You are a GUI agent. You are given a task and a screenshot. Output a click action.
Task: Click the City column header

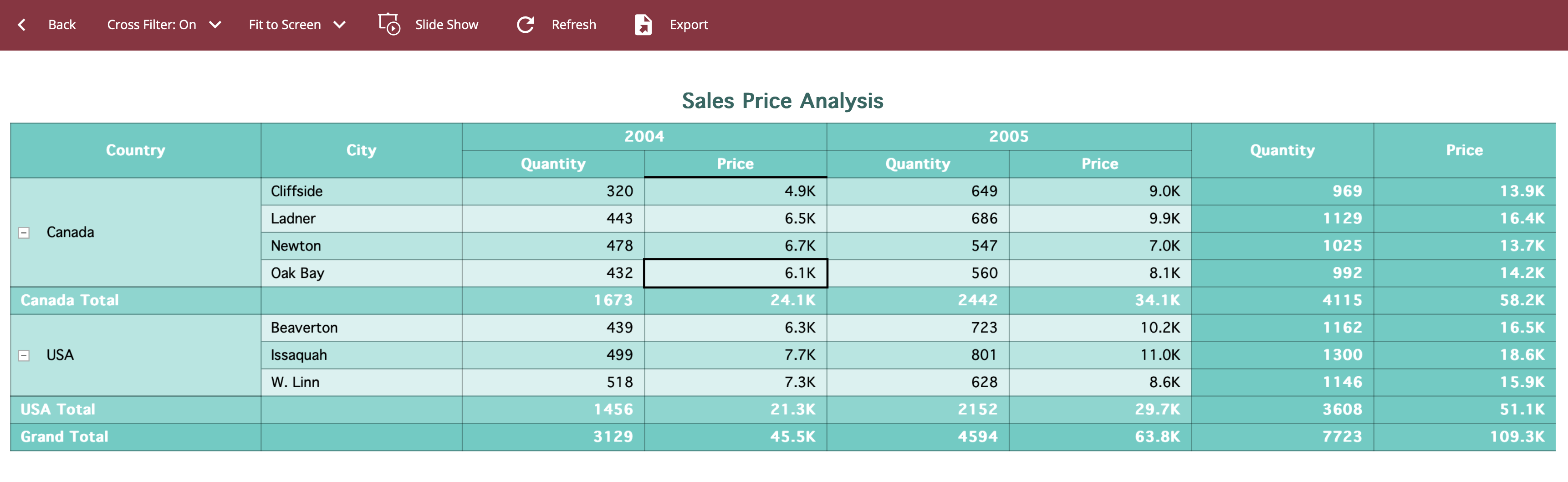click(361, 150)
